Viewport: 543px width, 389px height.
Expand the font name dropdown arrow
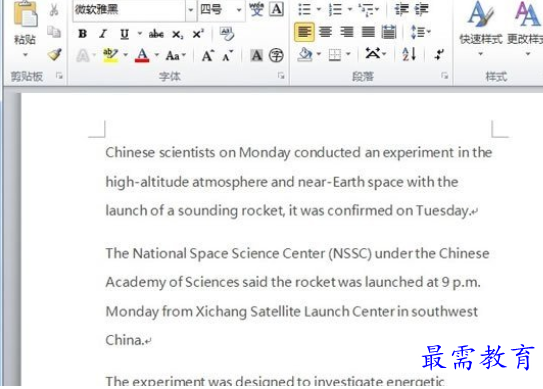coord(191,10)
